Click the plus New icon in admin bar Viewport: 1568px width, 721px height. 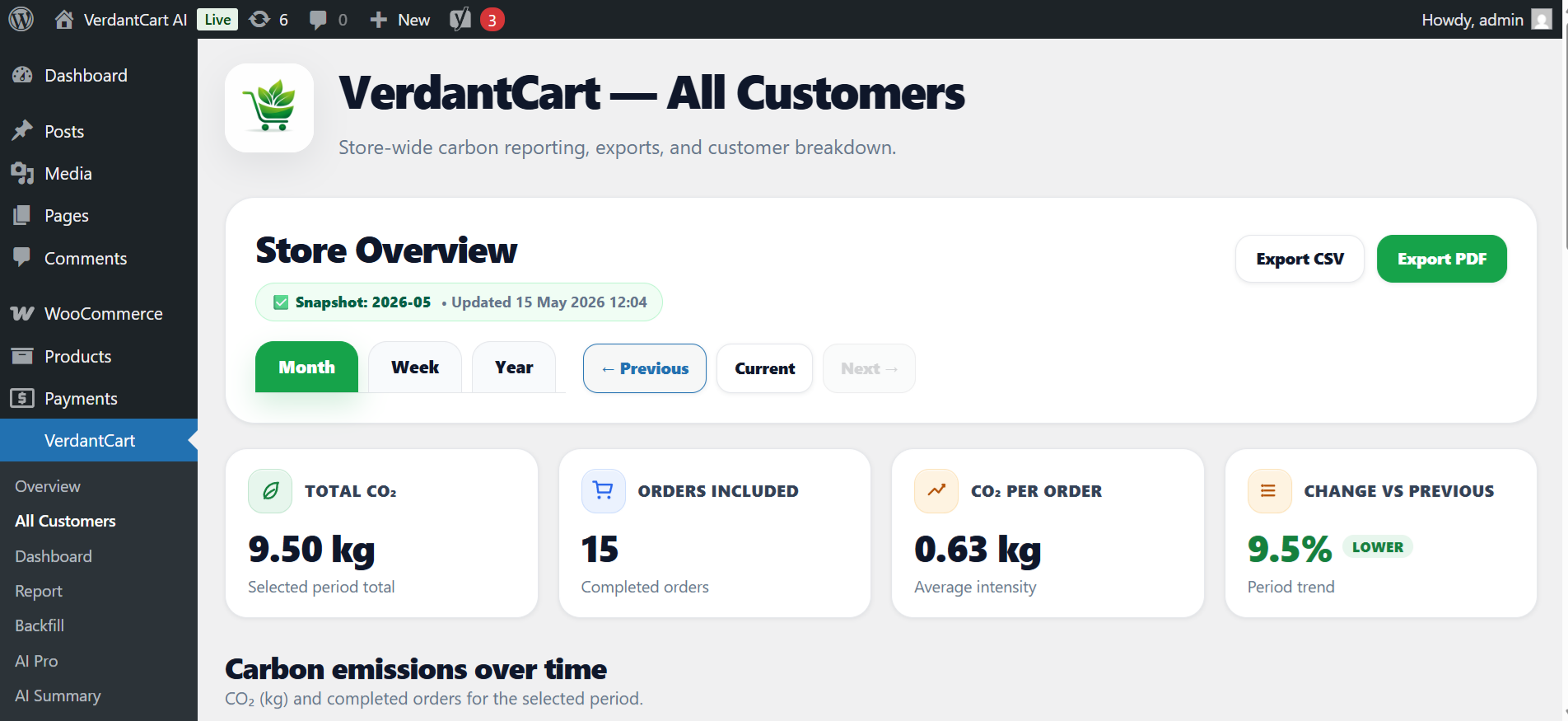pos(378,20)
